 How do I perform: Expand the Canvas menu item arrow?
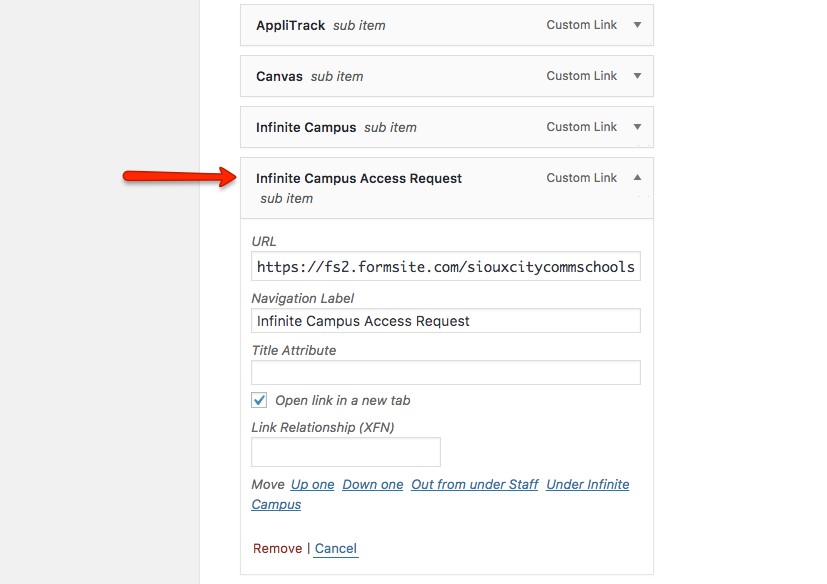coord(637,76)
